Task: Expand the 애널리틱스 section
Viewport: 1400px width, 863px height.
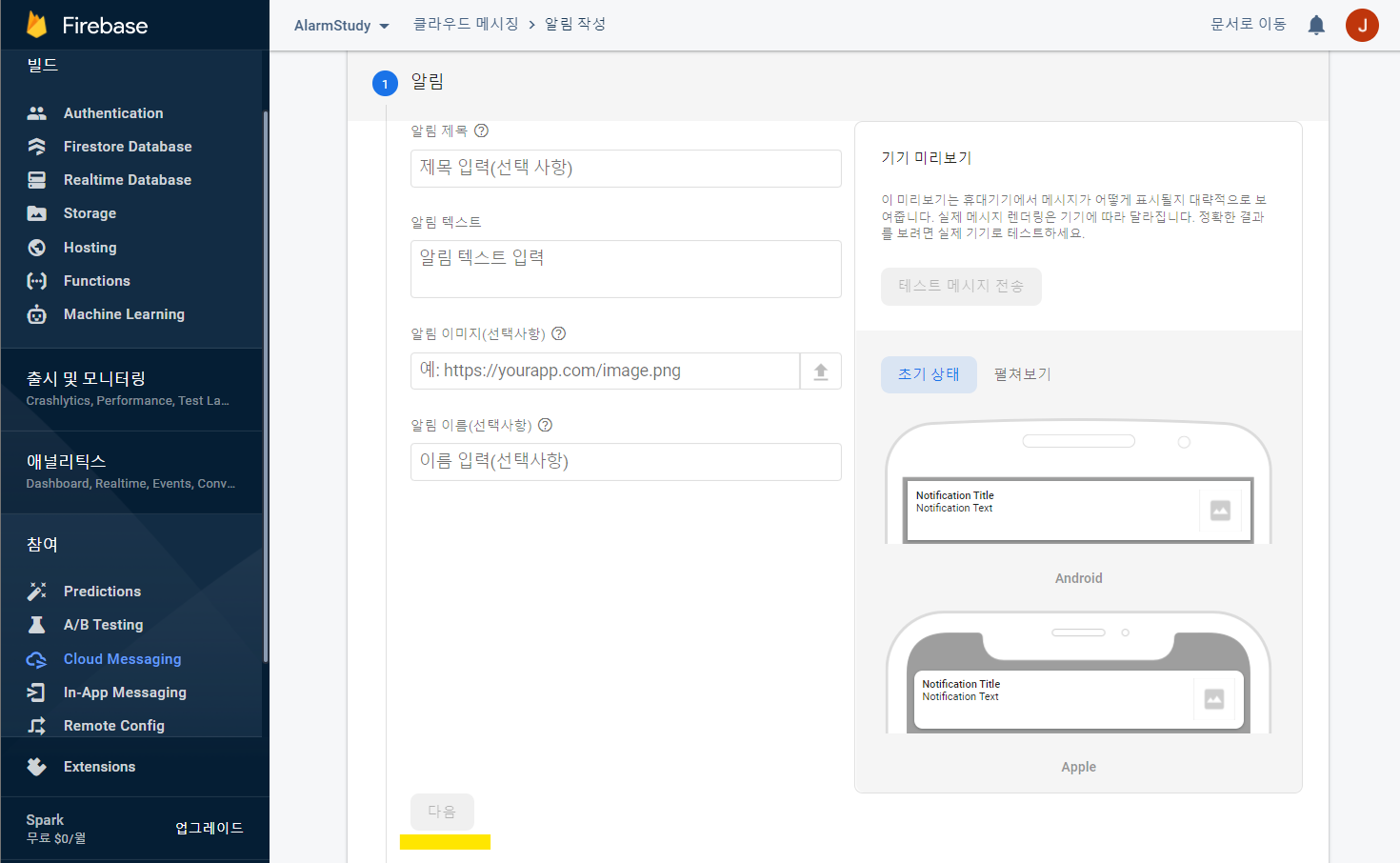Action: pyautogui.click(x=131, y=472)
